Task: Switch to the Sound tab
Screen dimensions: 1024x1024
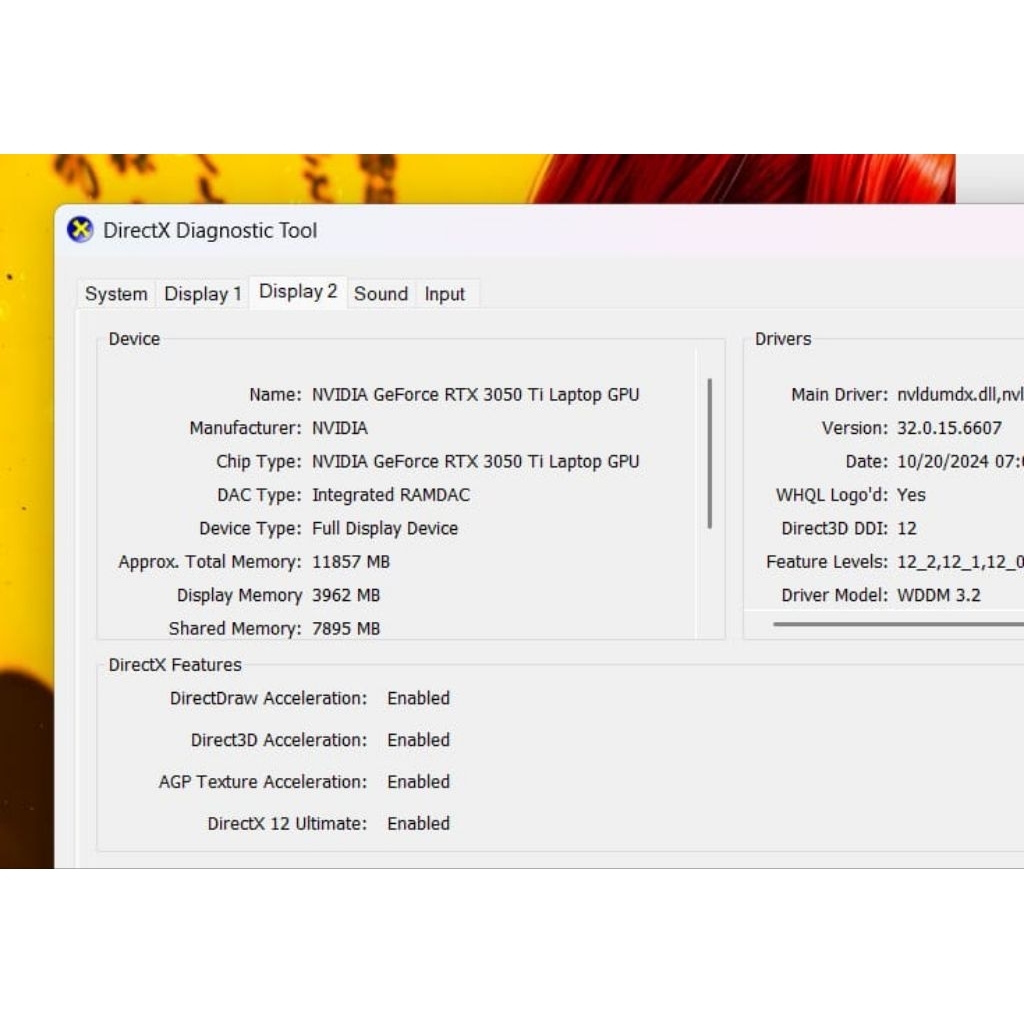Action: 381,294
